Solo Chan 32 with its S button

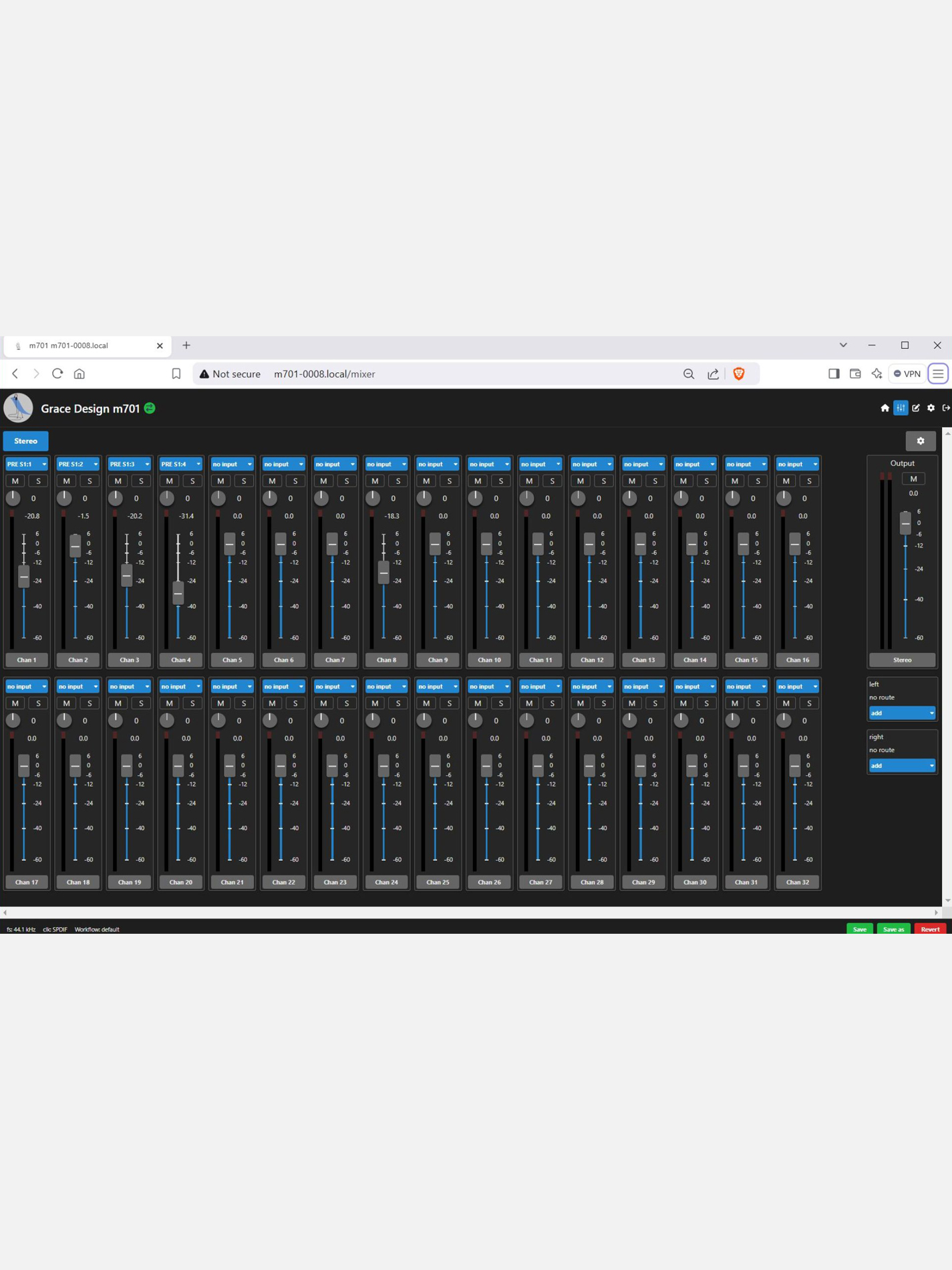click(x=809, y=703)
